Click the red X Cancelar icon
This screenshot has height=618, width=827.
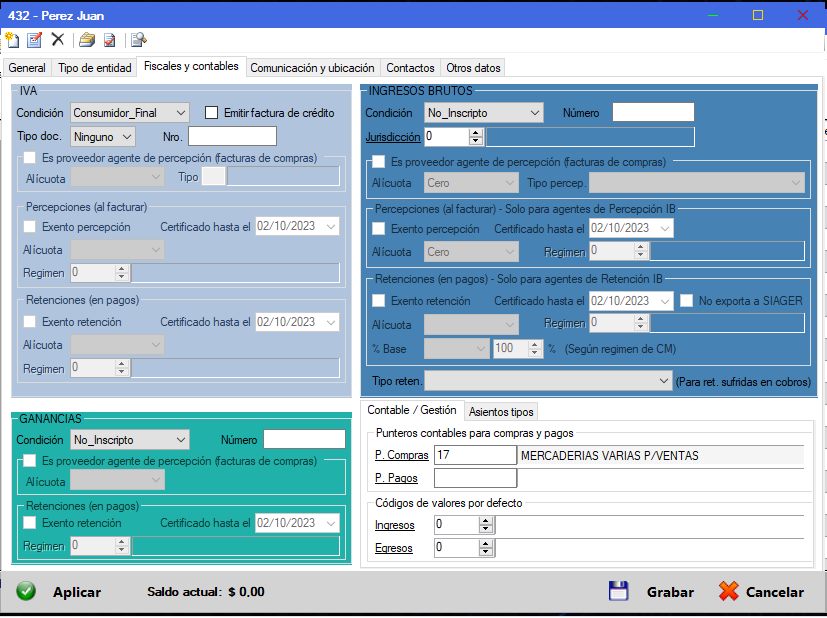click(x=728, y=592)
